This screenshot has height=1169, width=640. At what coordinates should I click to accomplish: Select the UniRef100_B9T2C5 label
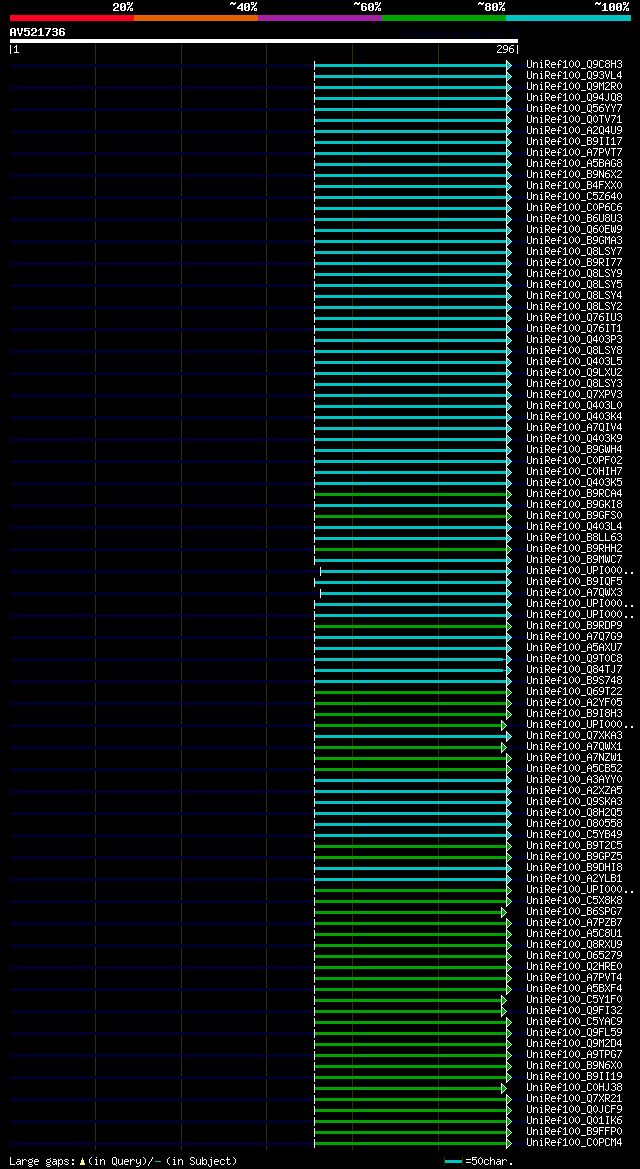574,845
